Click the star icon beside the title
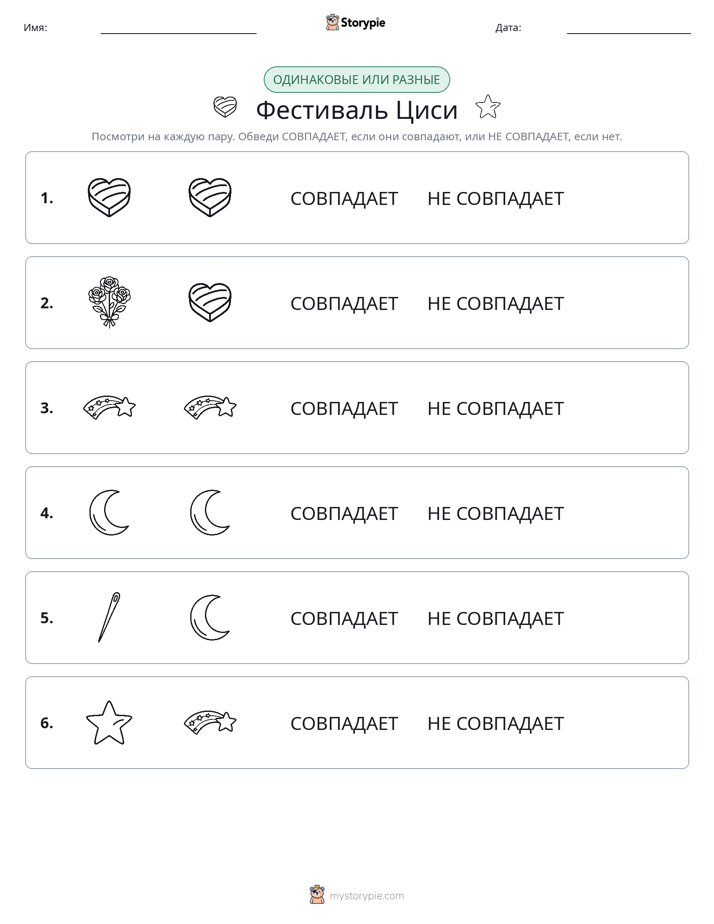Image resolution: width=714 pixels, height=924 pixels. (488, 107)
